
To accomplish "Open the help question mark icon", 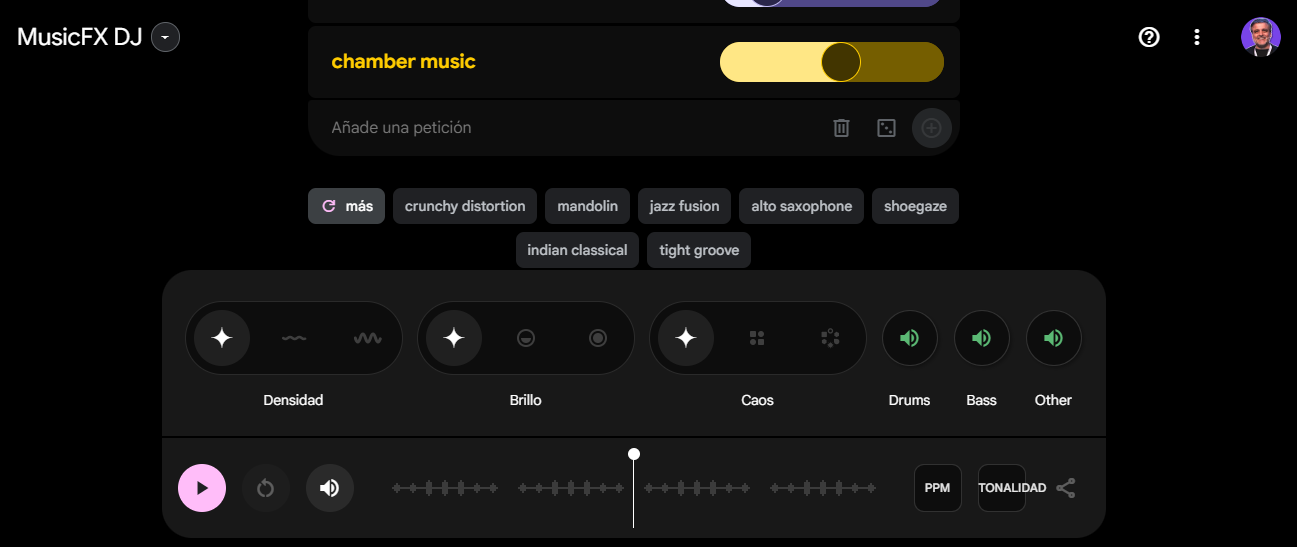I will 1149,37.
